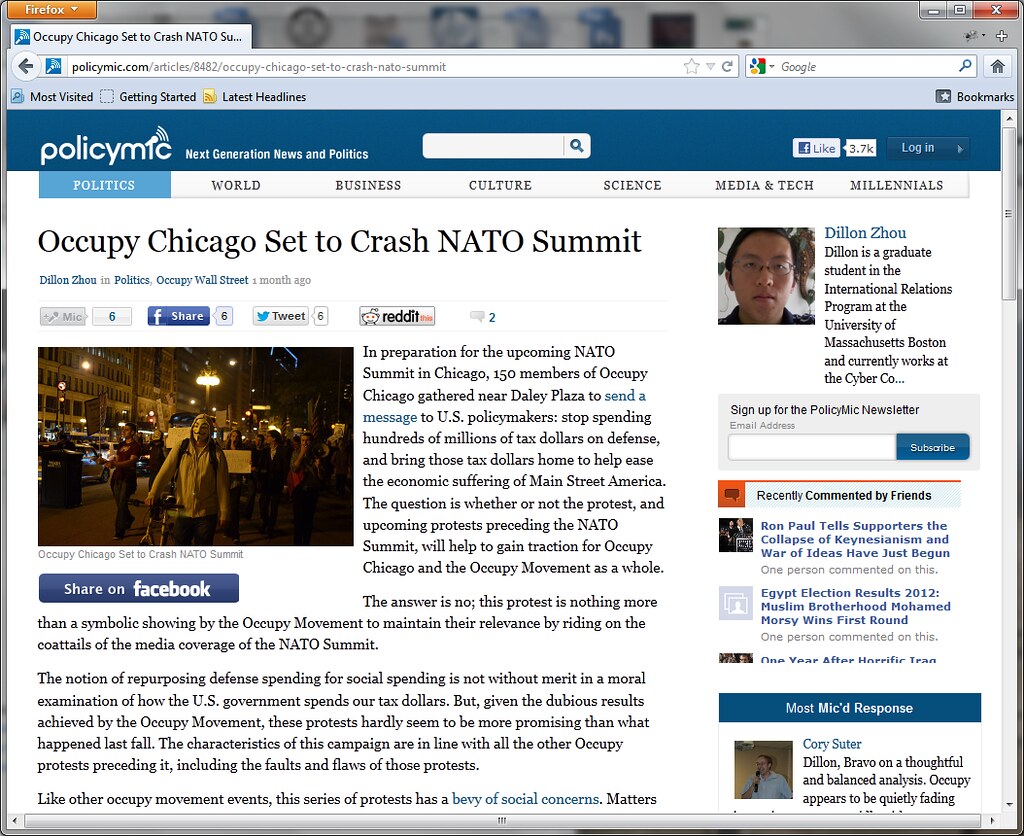Open the Firefox menu dropdown
Viewport: 1024px width, 836px height.
(x=52, y=9)
